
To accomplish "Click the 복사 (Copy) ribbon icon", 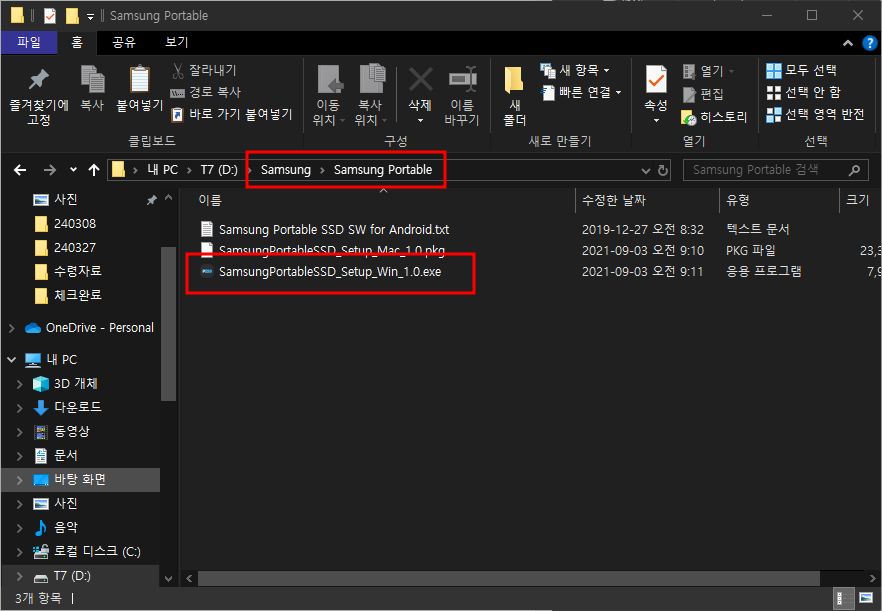I will tap(92, 88).
